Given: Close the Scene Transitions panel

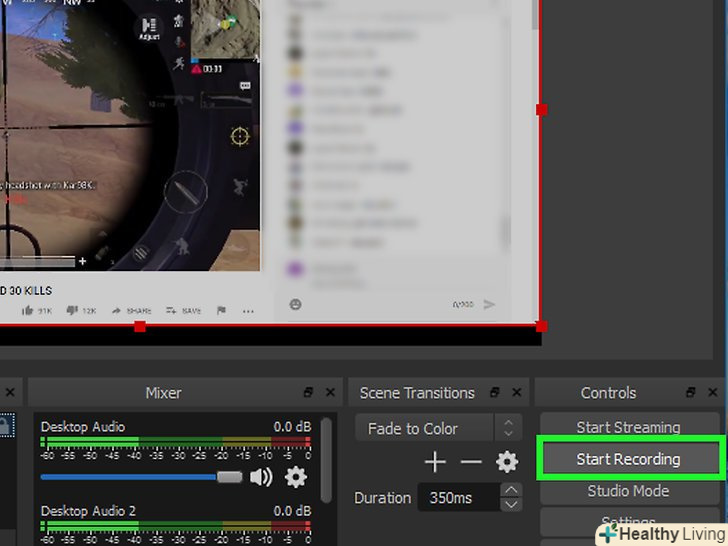Looking at the screenshot, I should point(517,392).
